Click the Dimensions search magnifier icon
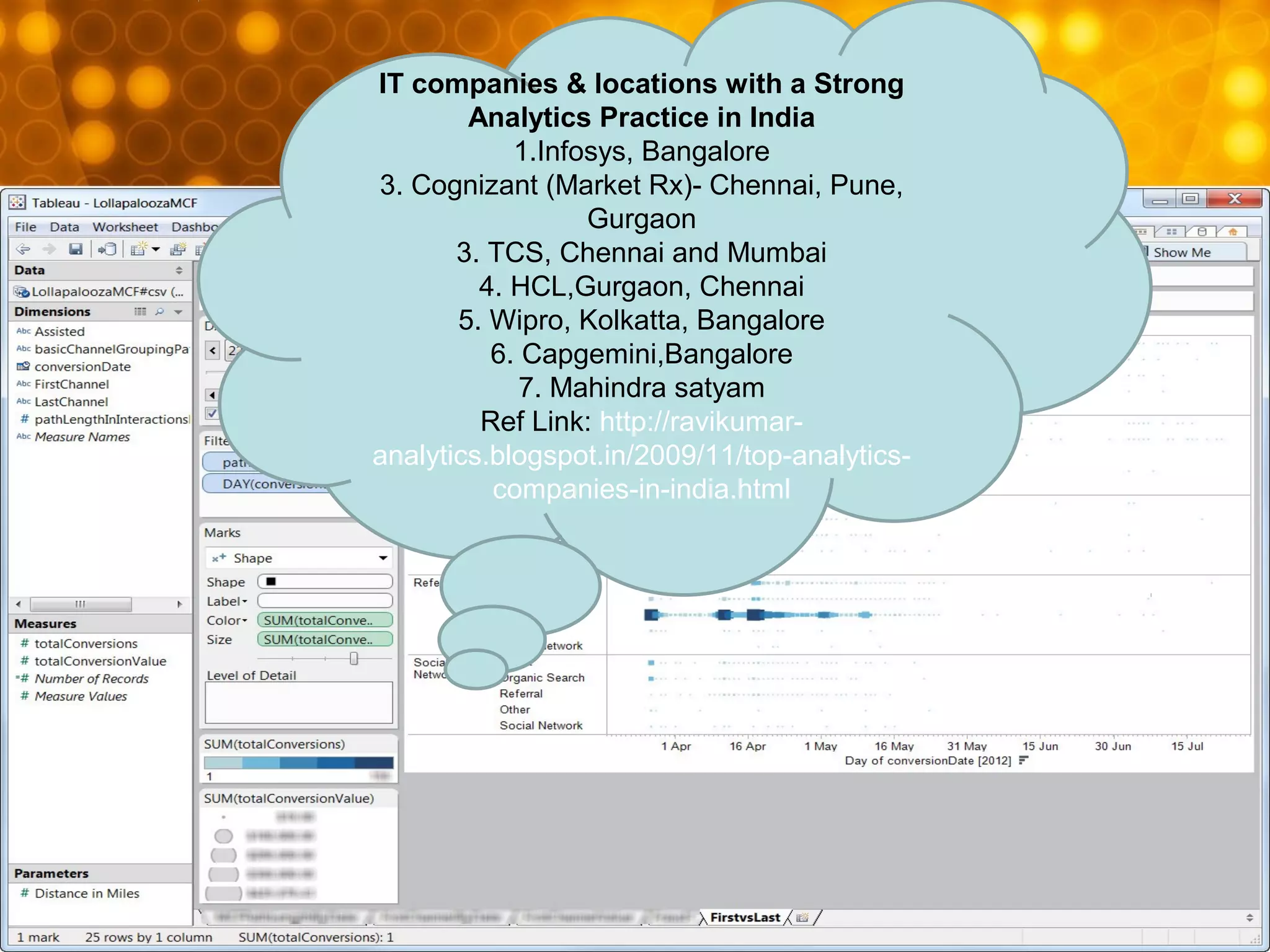 click(x=160, y=312)
